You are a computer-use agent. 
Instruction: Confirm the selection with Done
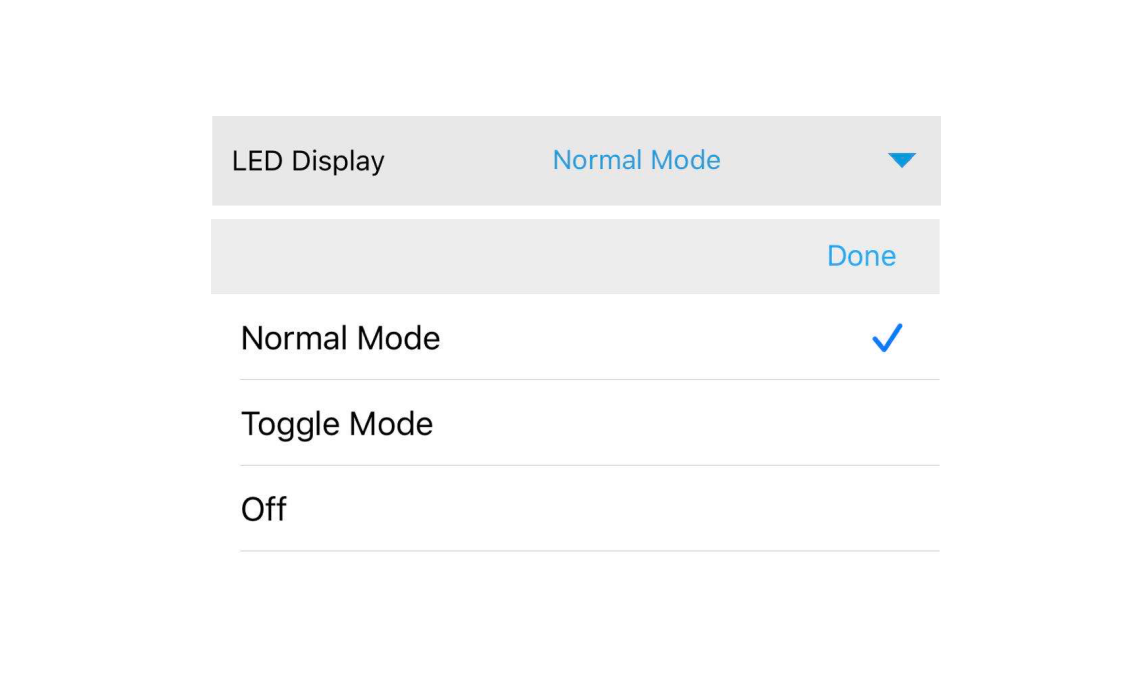pyautogui.click(x=861, y=256)
